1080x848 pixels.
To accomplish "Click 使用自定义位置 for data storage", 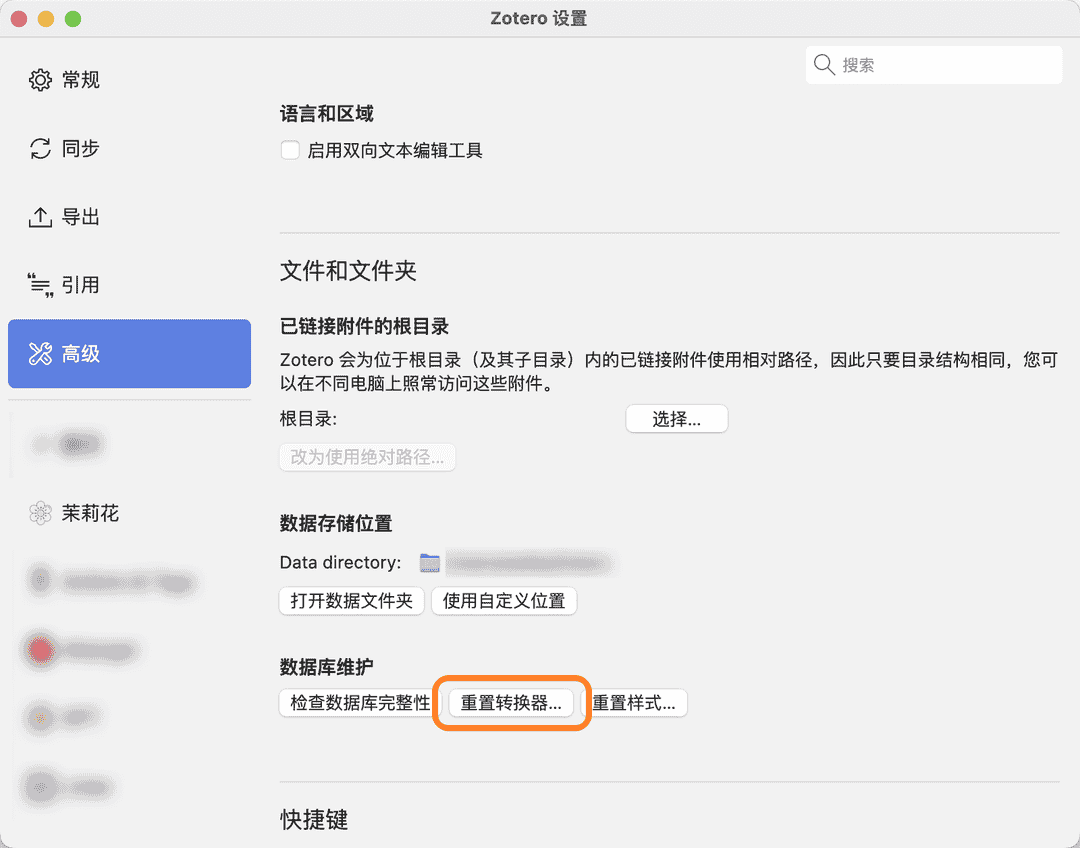I will [x=504, y=601].
